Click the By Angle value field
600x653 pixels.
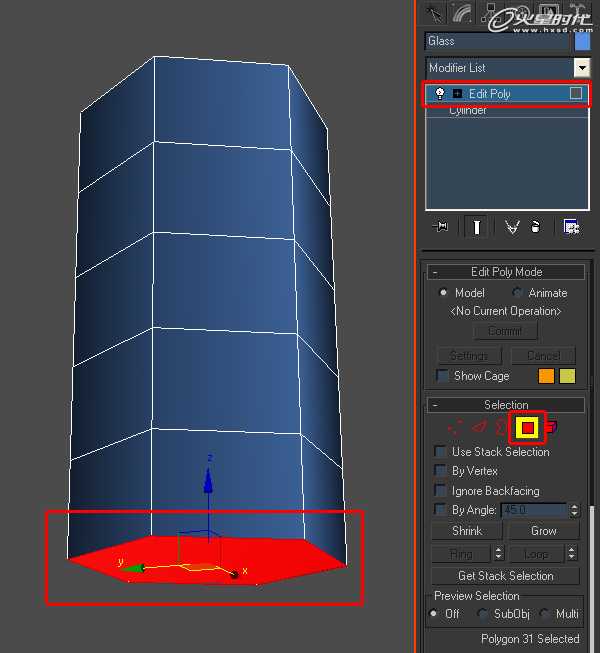coord(534,510)
